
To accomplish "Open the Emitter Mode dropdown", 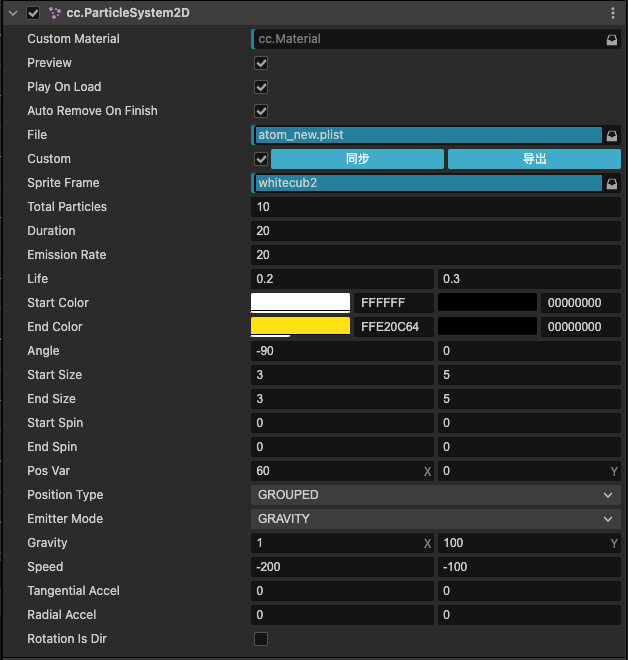I will (435, 519).
